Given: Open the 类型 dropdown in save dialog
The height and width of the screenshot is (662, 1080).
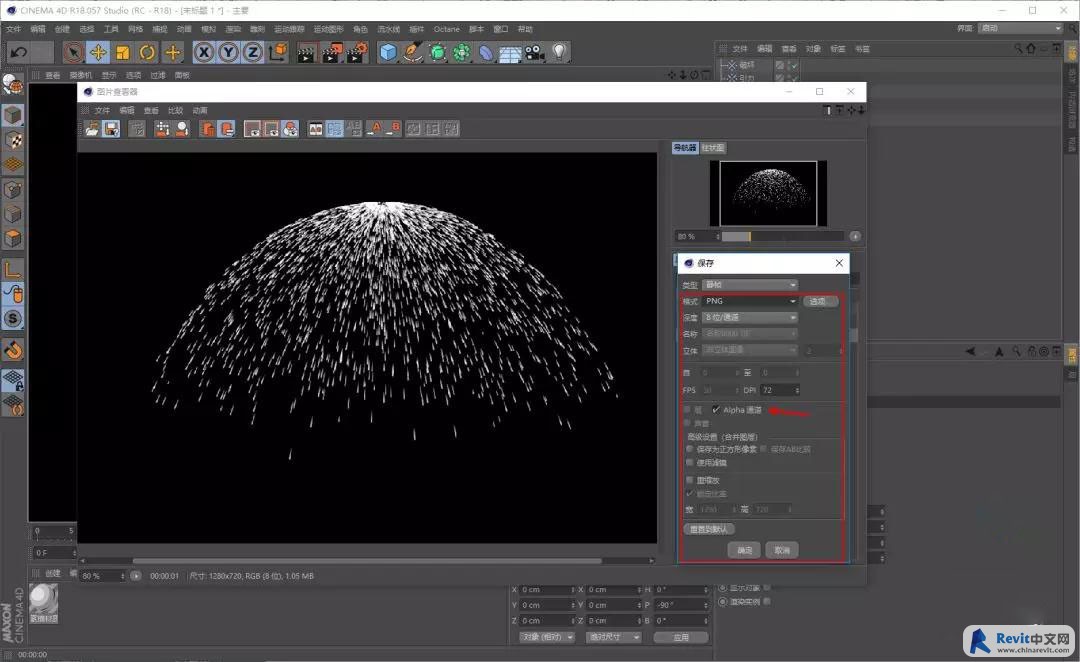Looking at the screenshot, I should tap(750, 285).
